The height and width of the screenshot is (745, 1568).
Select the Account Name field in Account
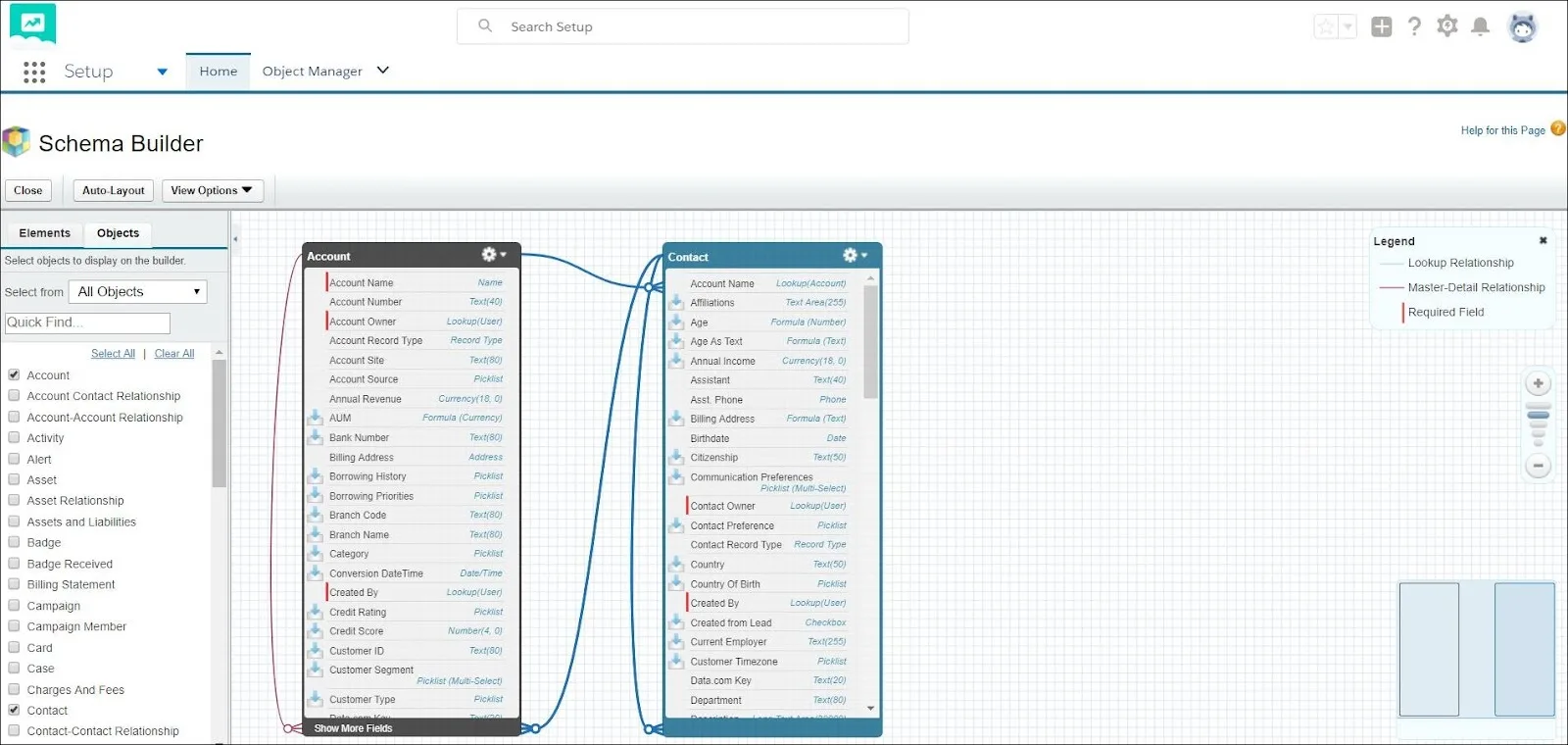click(x=414, y=282)
